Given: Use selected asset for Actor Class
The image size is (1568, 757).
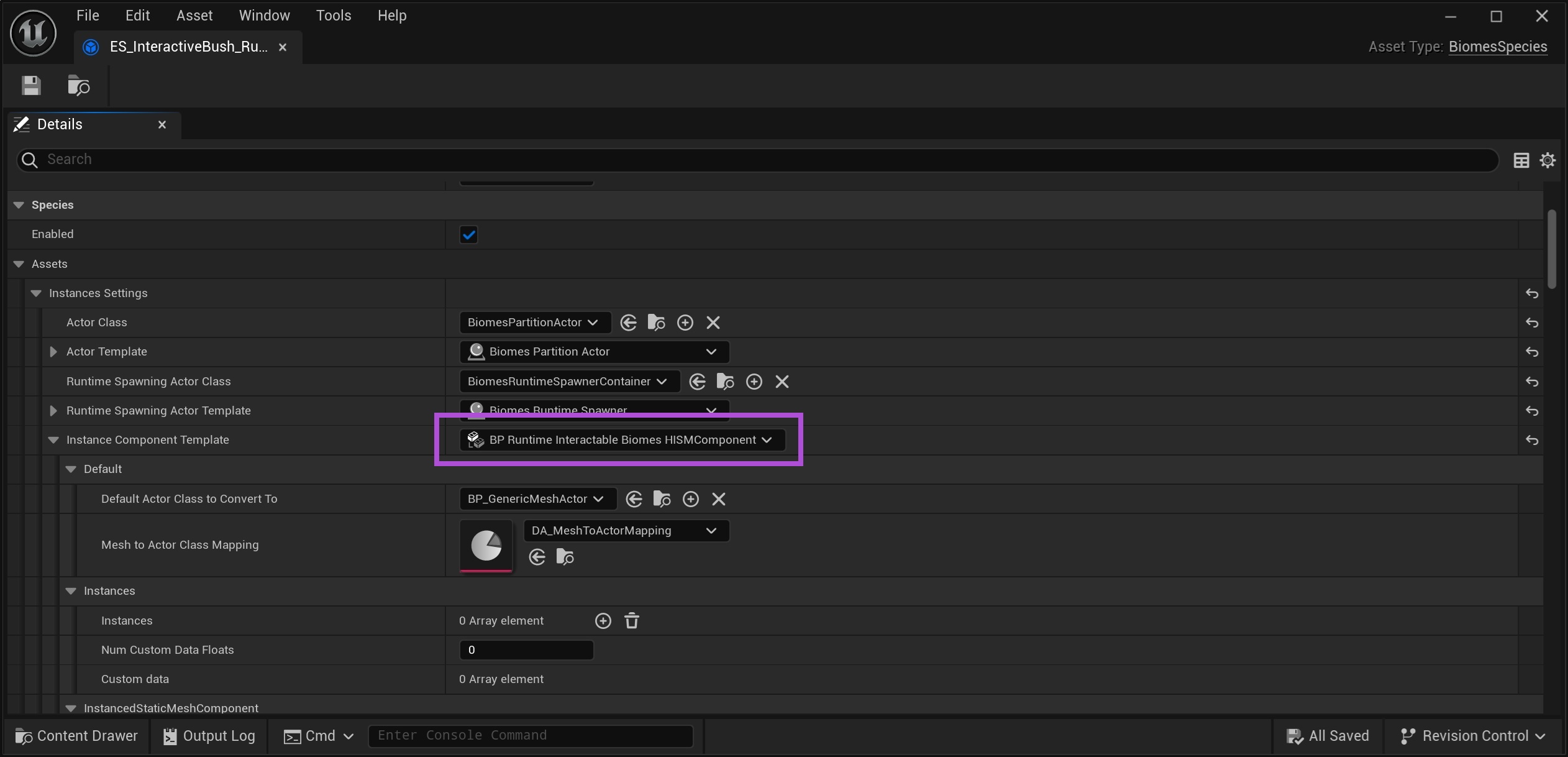Looking at the screenshot, I should pos(629,323).
